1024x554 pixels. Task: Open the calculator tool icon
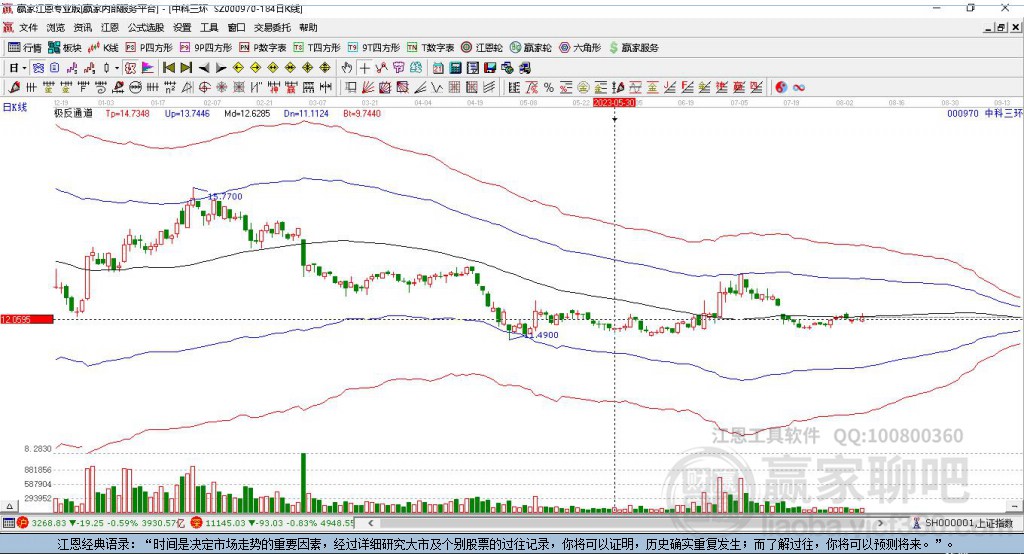(456, 68)
